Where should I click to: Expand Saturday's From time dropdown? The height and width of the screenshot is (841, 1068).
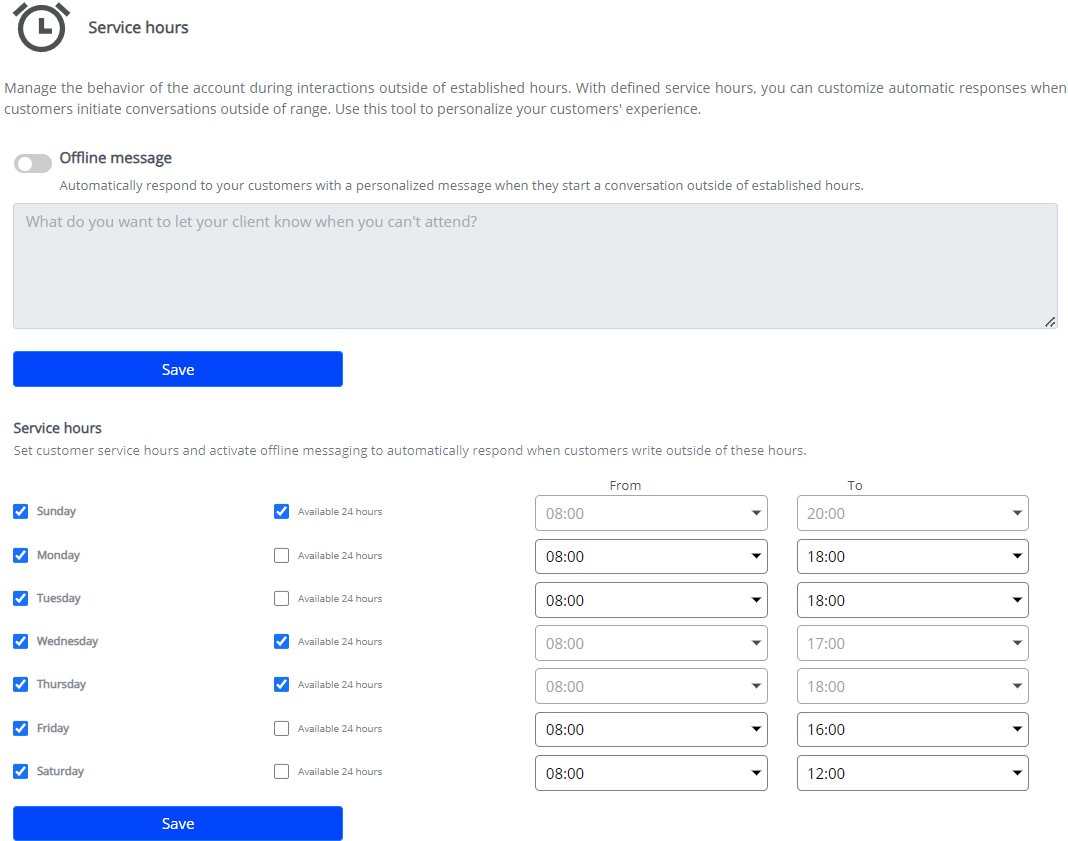(x=651, y=773)
